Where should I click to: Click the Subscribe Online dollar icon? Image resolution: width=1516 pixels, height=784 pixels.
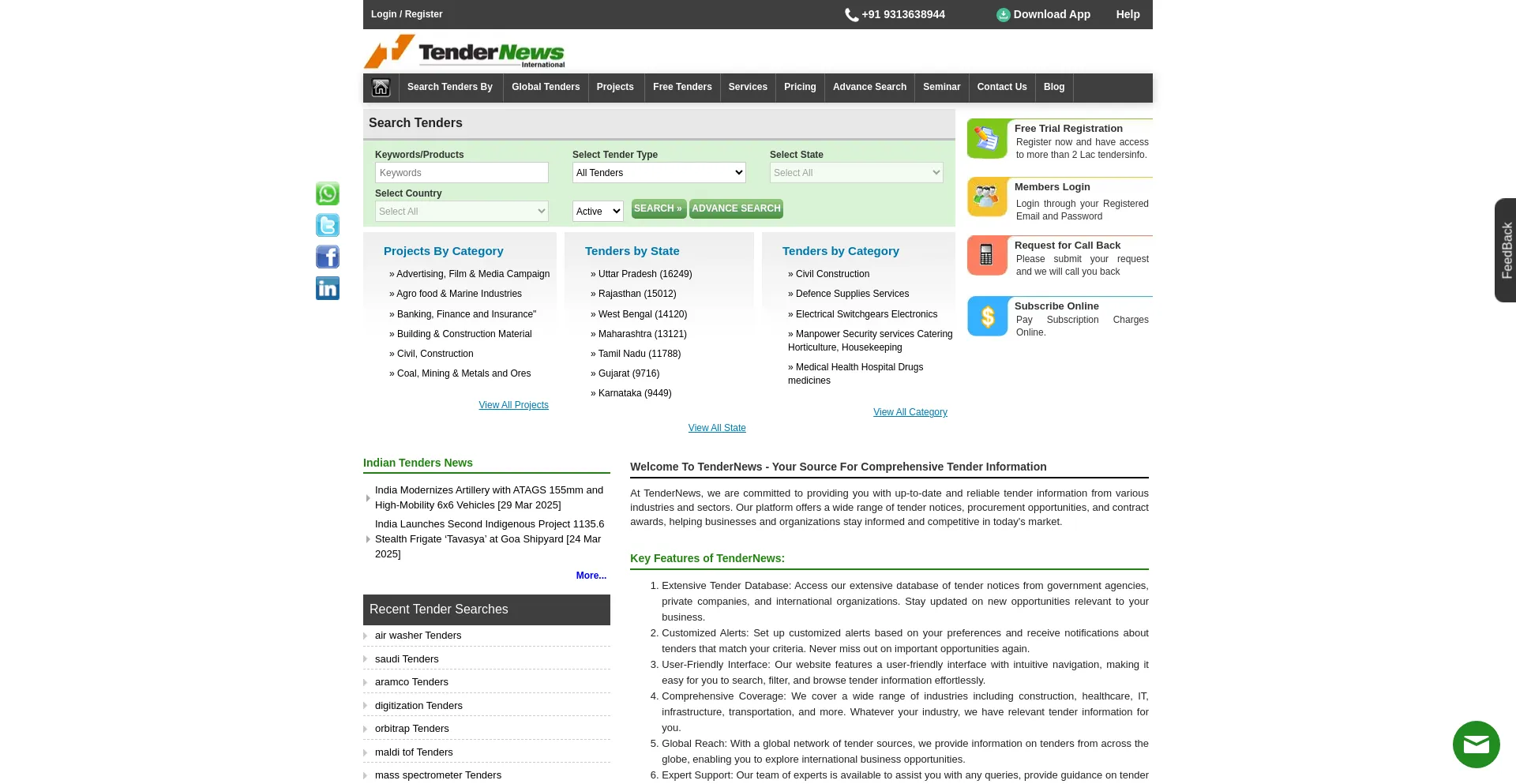click(987, 316)
